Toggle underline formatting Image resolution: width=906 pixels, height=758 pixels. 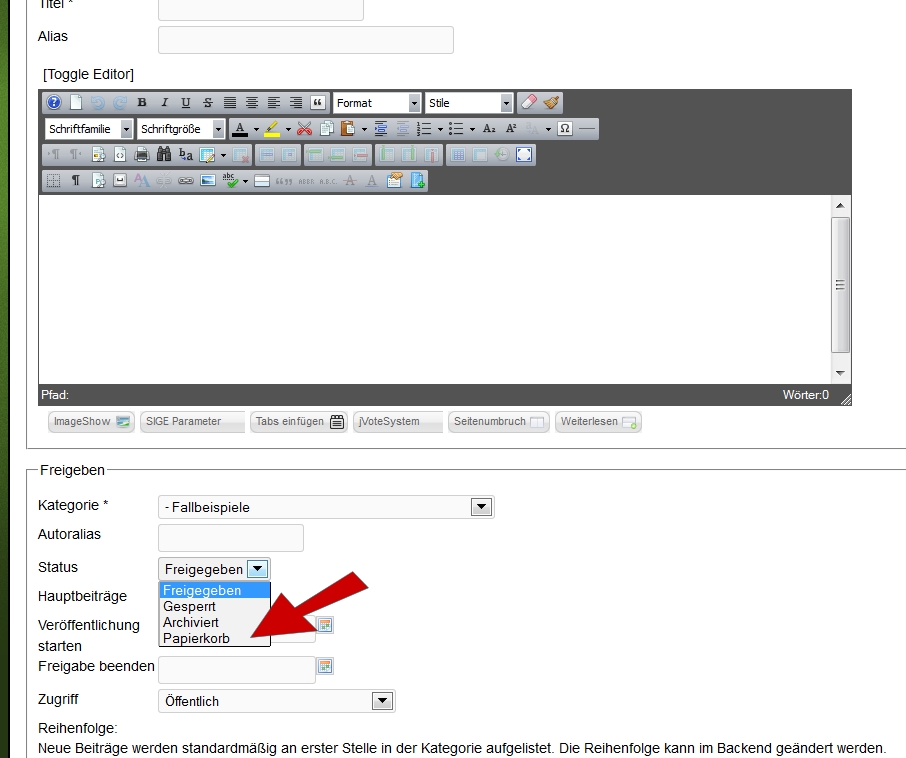(x=186, y=103)
